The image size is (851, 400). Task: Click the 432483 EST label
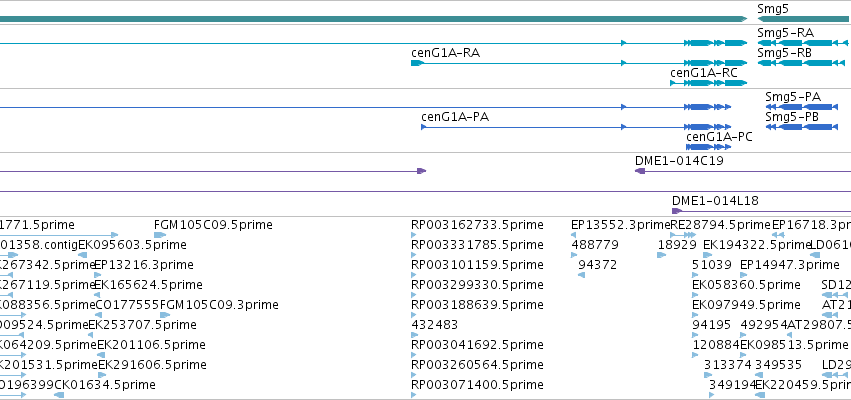[x=434, y=325]
